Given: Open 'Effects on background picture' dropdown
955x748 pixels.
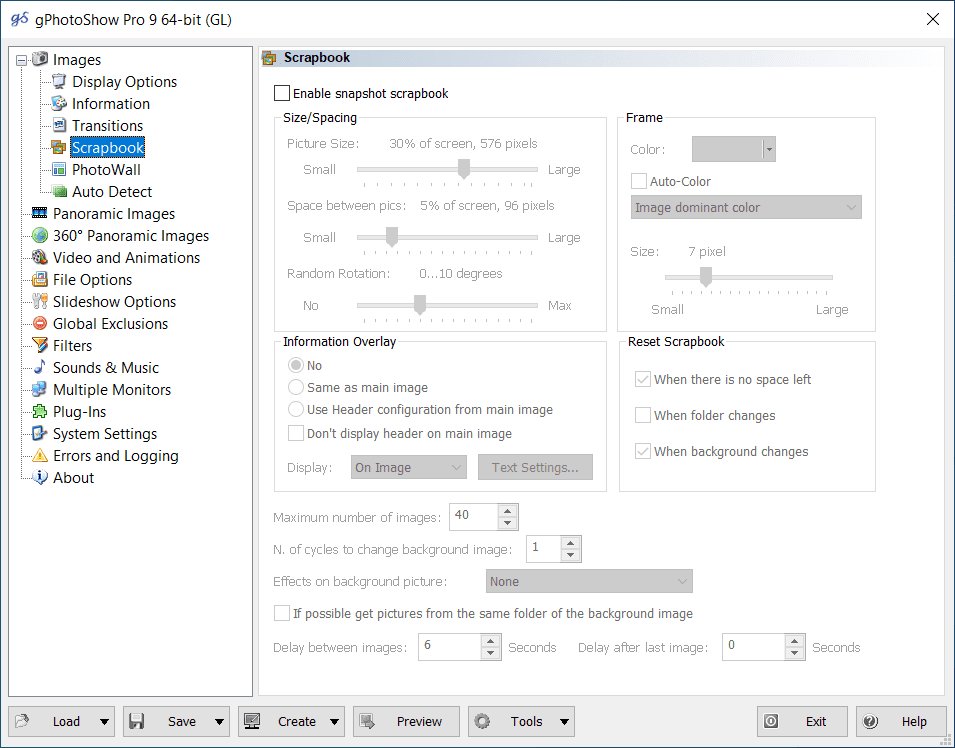Looking at the screenshot, I should click(589, 581).
